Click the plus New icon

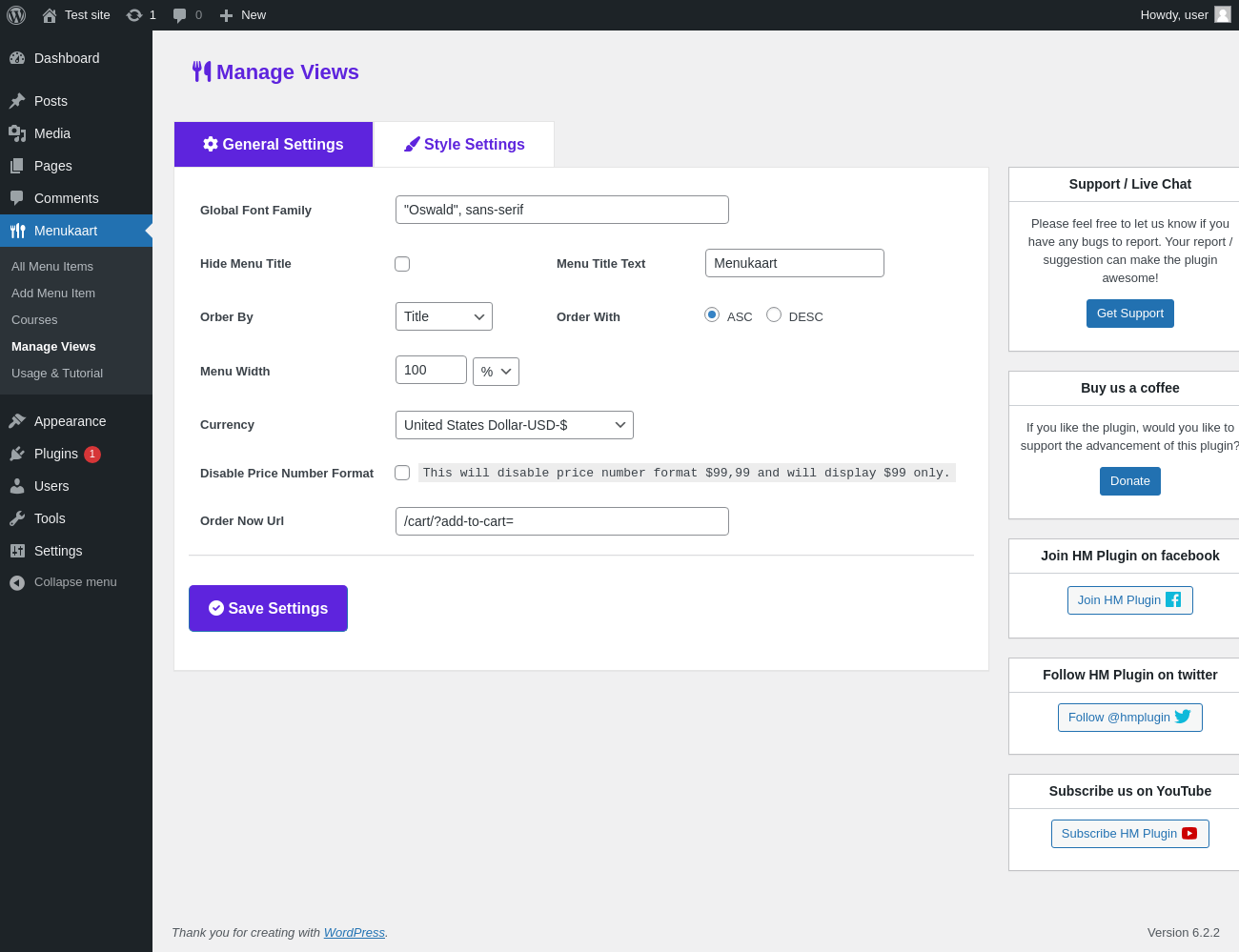pos(226,15)
